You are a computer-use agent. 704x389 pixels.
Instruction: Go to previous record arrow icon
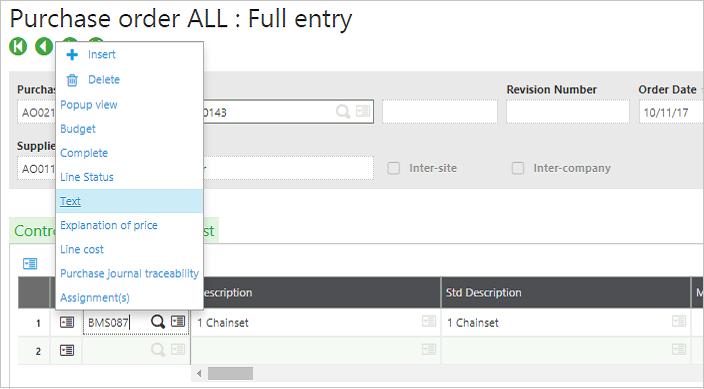click(44, 46)
